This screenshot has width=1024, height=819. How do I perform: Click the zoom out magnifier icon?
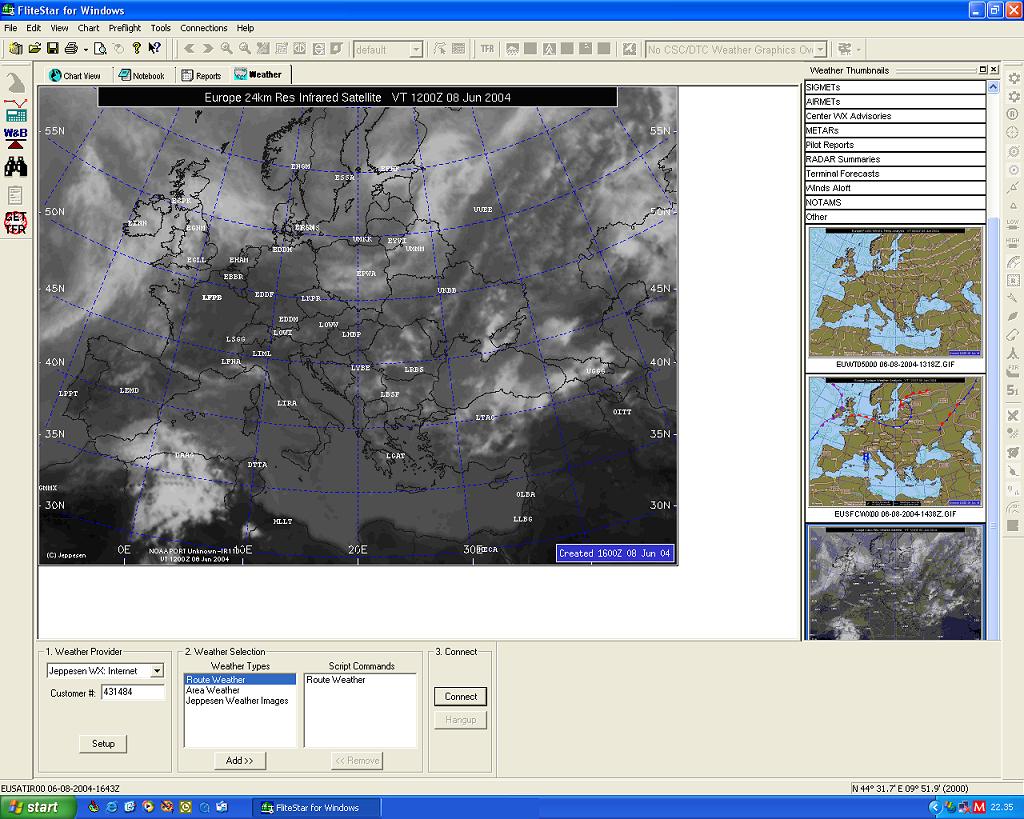(245, 49)
